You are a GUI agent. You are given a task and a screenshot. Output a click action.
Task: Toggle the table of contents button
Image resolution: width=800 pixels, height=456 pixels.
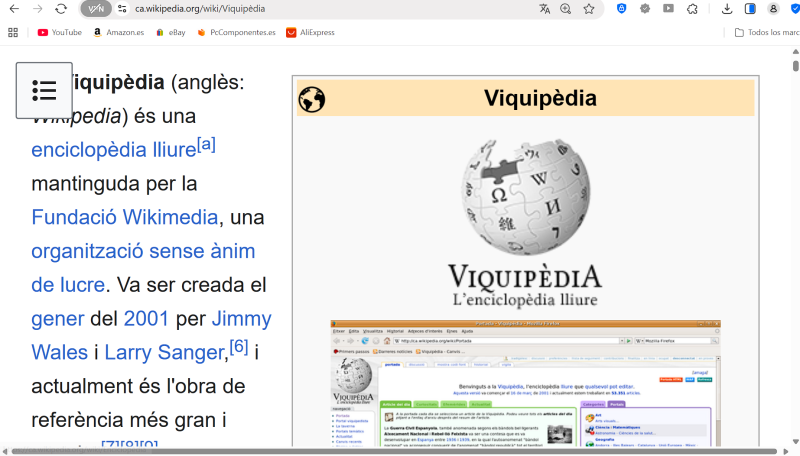pyautogui.click(x=44, y=90)
